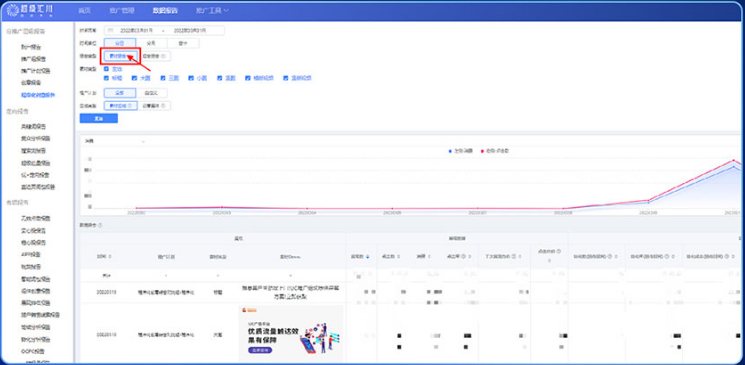Uncheck the 大图 material type checkbox
The width and height of the screenshot is (745, 365).
click(134, 78)
